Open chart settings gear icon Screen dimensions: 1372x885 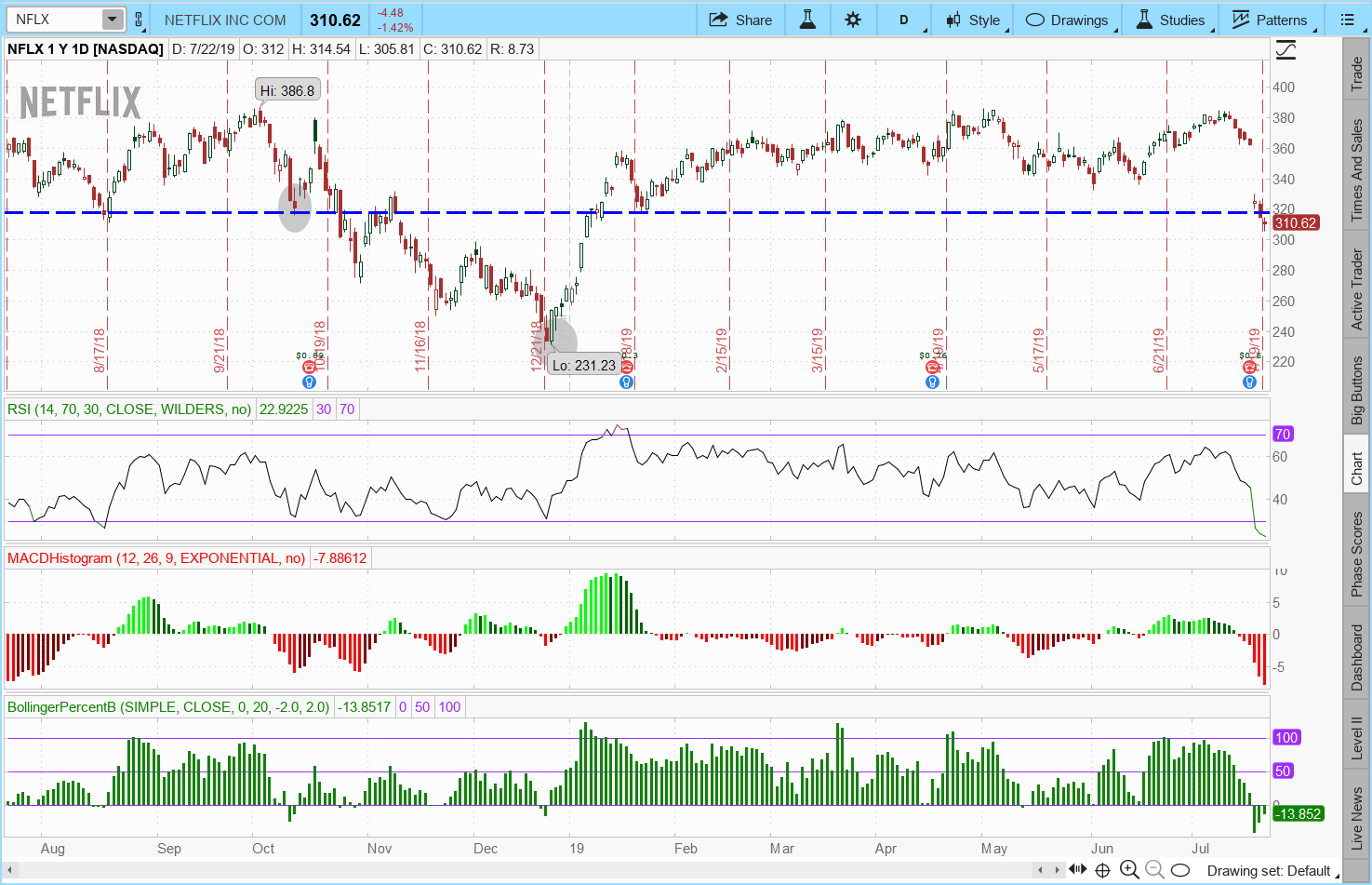pos(853,20)
